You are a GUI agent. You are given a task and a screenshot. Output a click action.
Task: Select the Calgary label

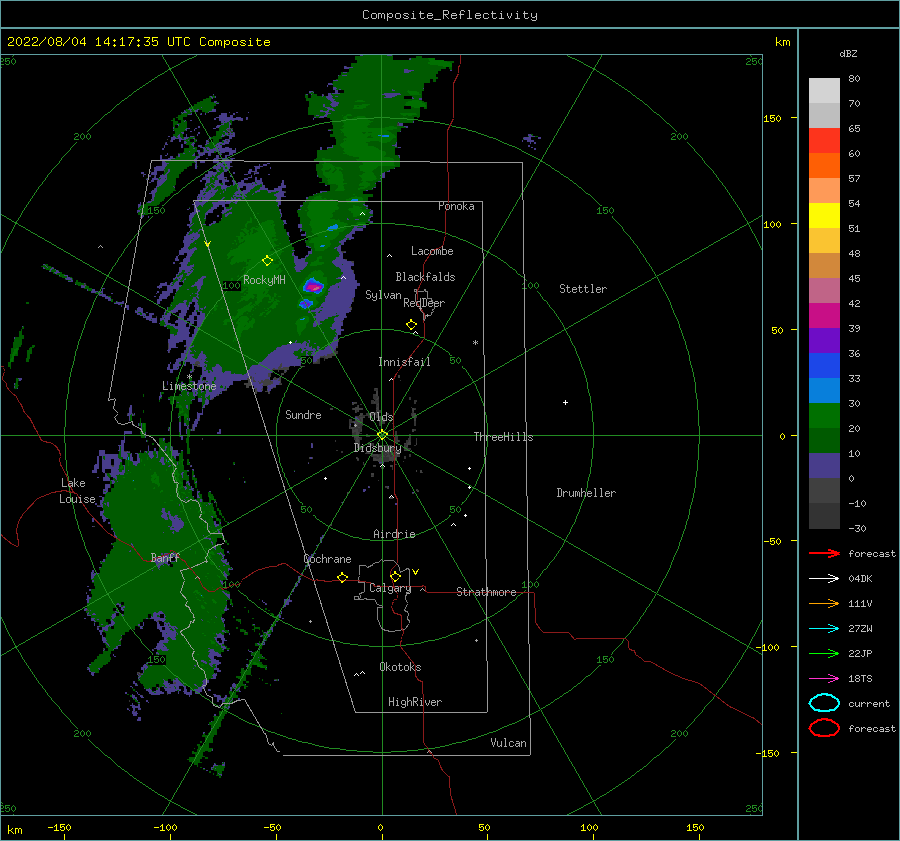tap(390, 588)
